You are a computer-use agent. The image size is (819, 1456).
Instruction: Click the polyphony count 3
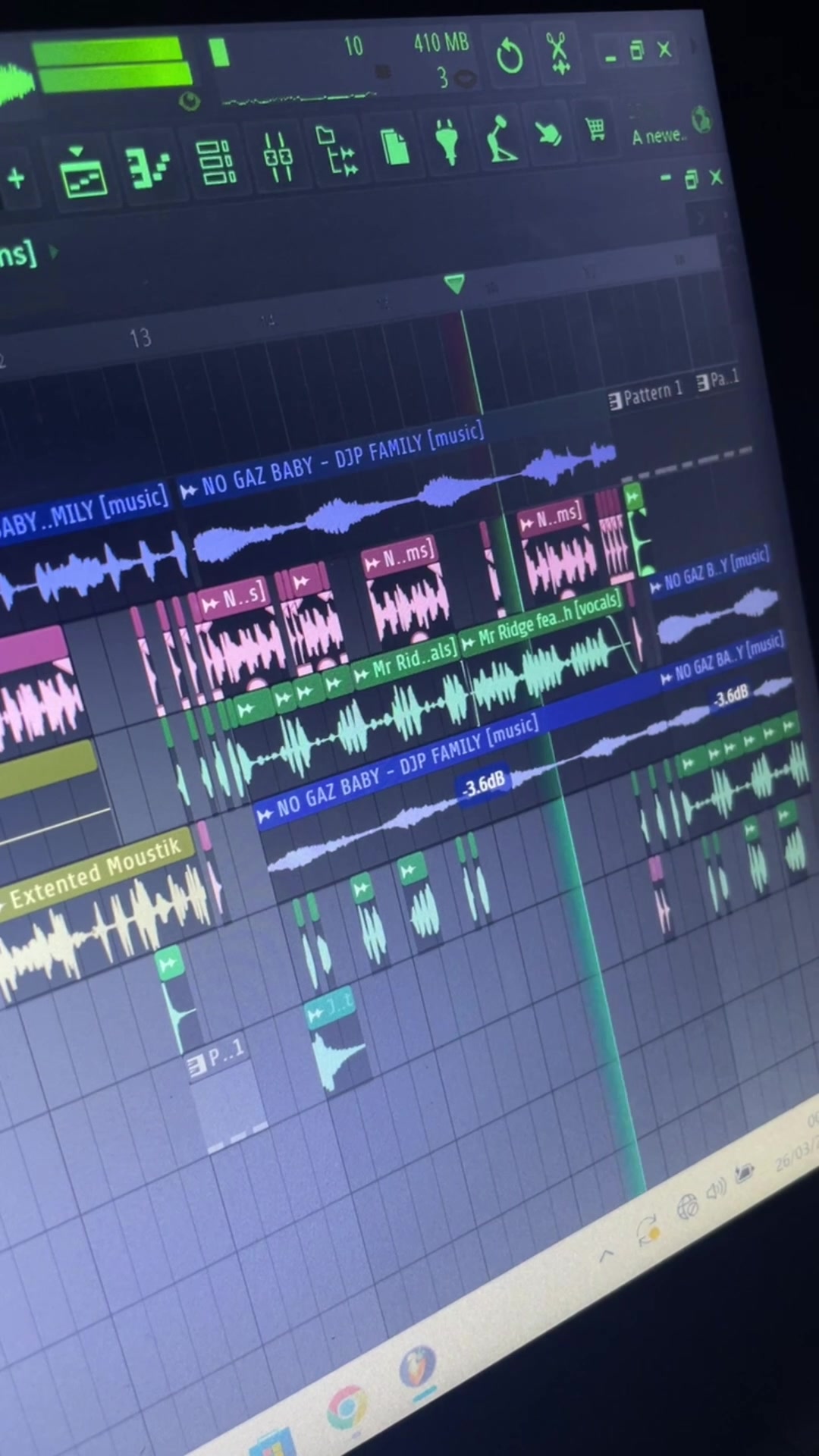coord(442,77)
